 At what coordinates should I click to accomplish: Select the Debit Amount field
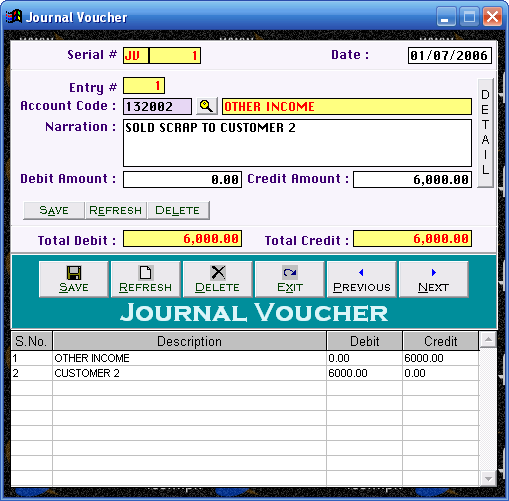[x=182, y=180]
